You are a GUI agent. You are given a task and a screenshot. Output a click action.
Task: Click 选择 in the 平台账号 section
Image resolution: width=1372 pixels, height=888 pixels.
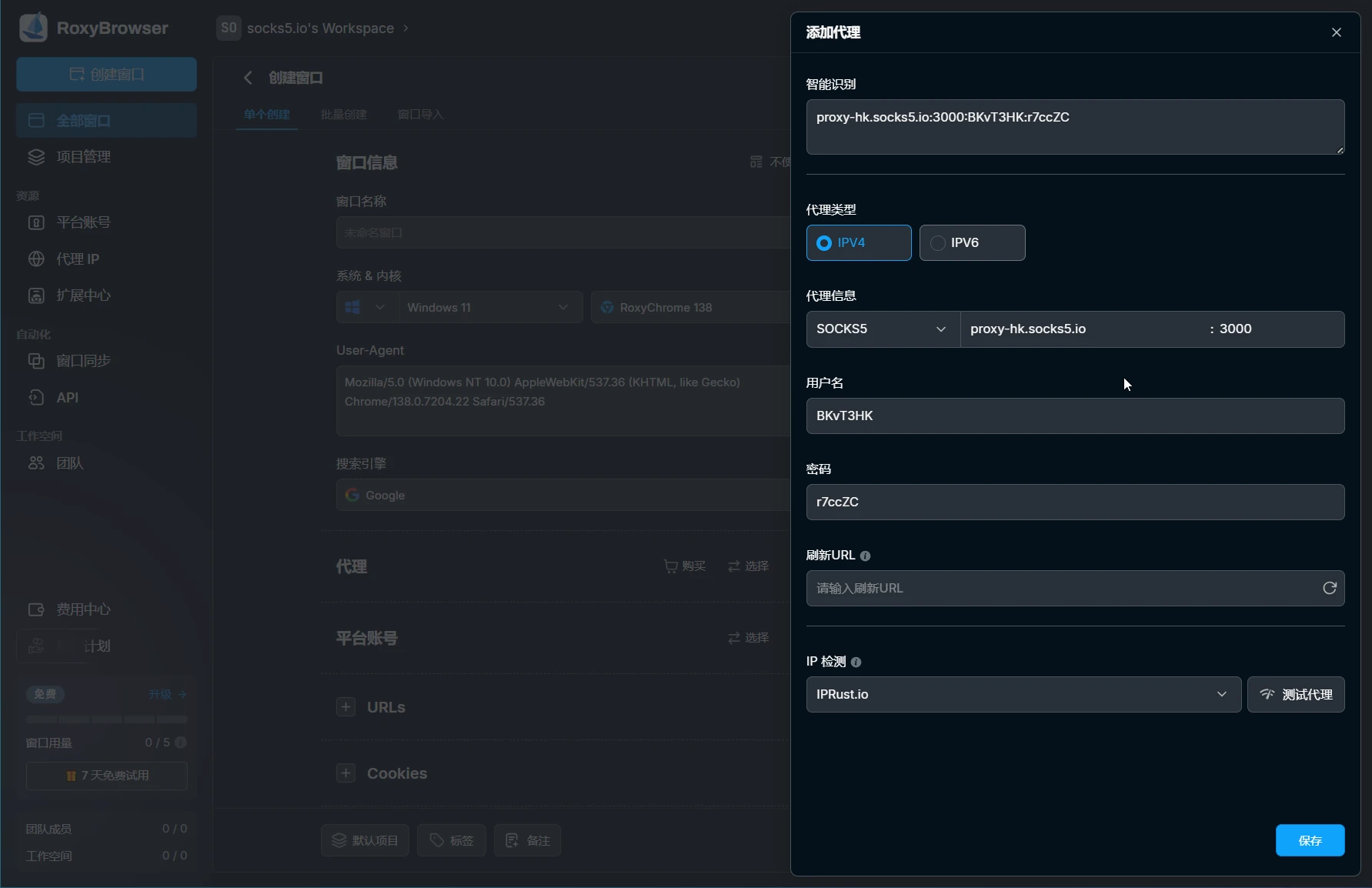[x=749, y=638]
